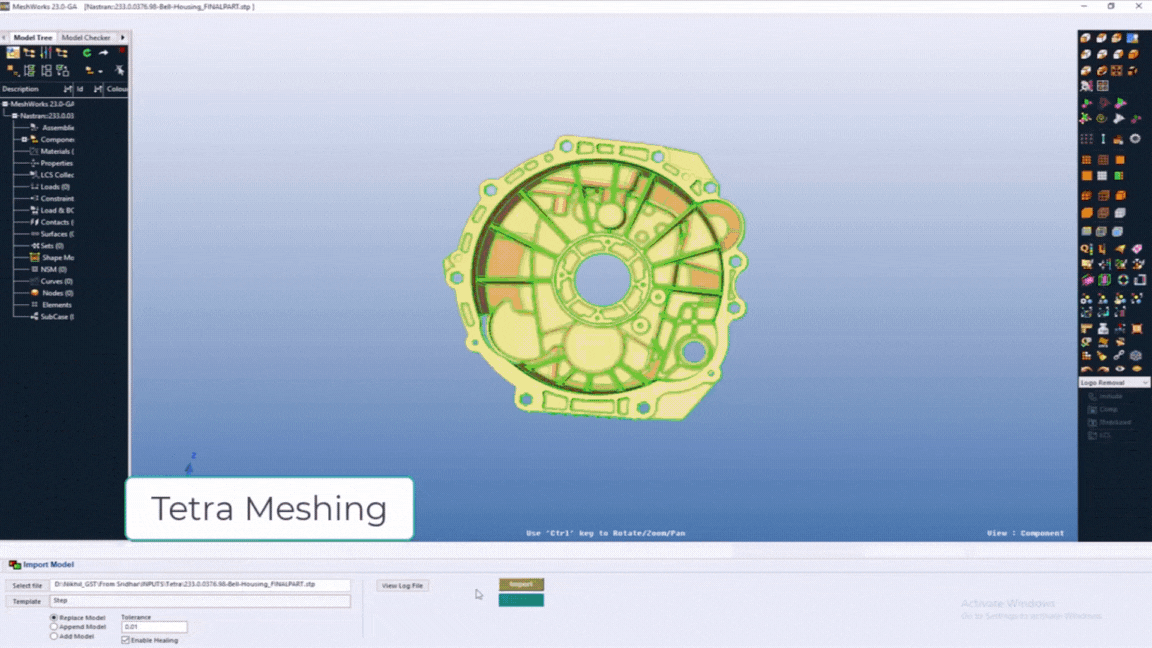Click the Import Model panel icon

[x=14, y=565]
